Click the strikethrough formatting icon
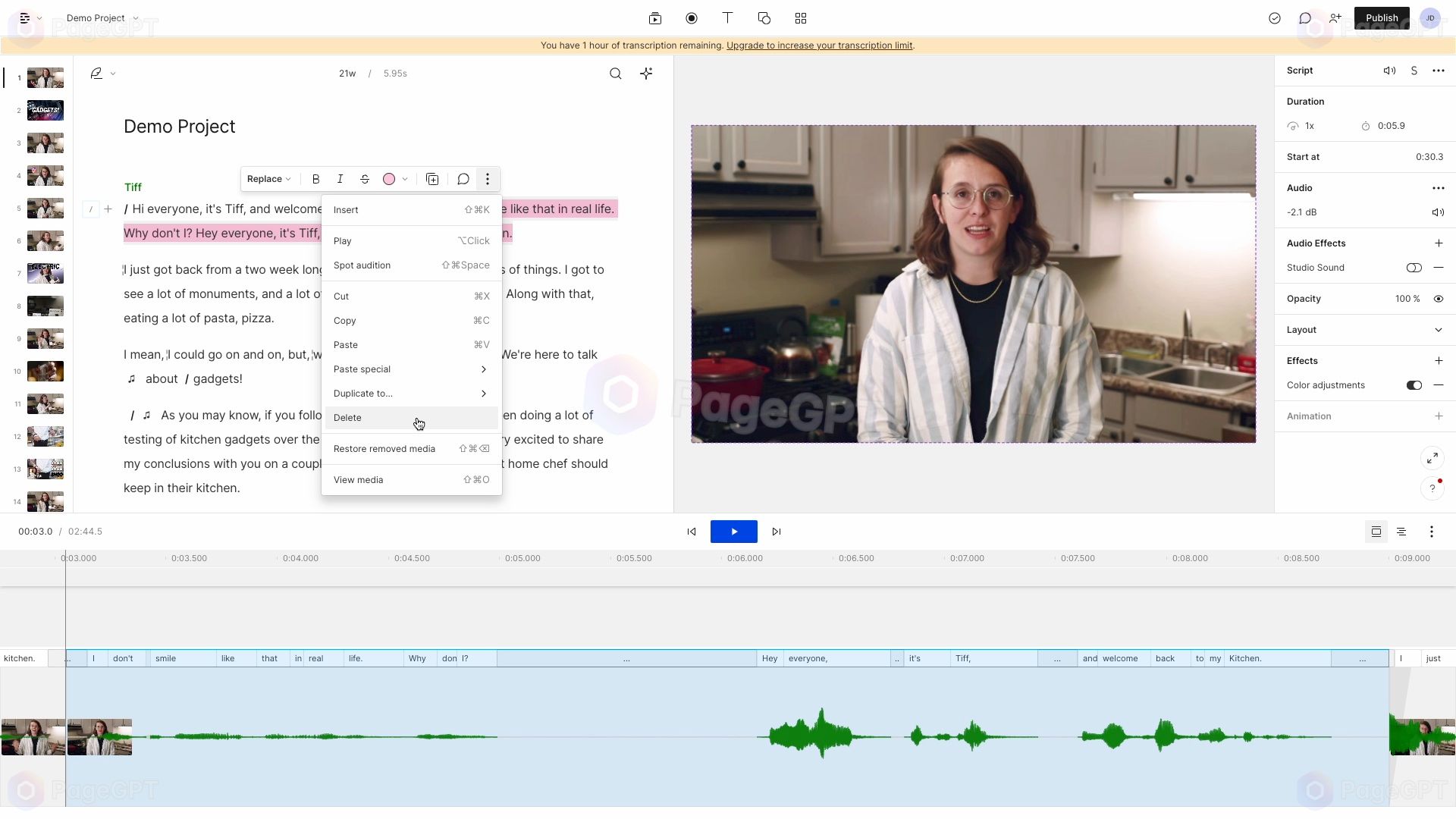Image resolution: width=1456 pixels, height=819 pixels. tap(365, 179)
